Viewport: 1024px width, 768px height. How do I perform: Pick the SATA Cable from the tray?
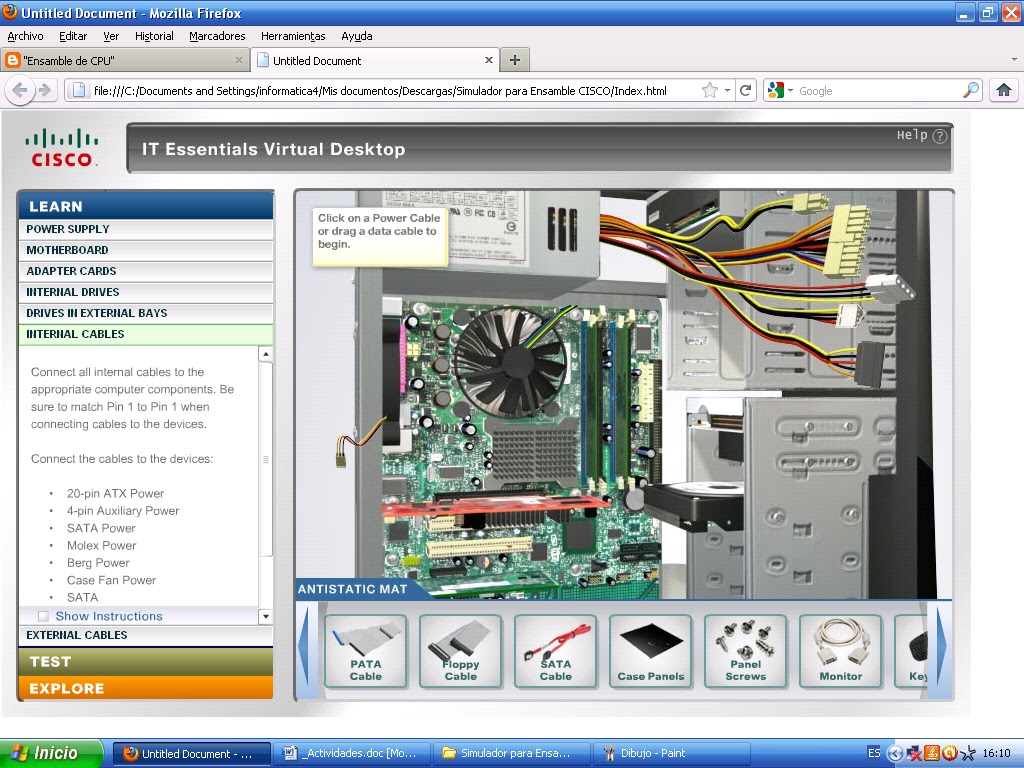555,651
